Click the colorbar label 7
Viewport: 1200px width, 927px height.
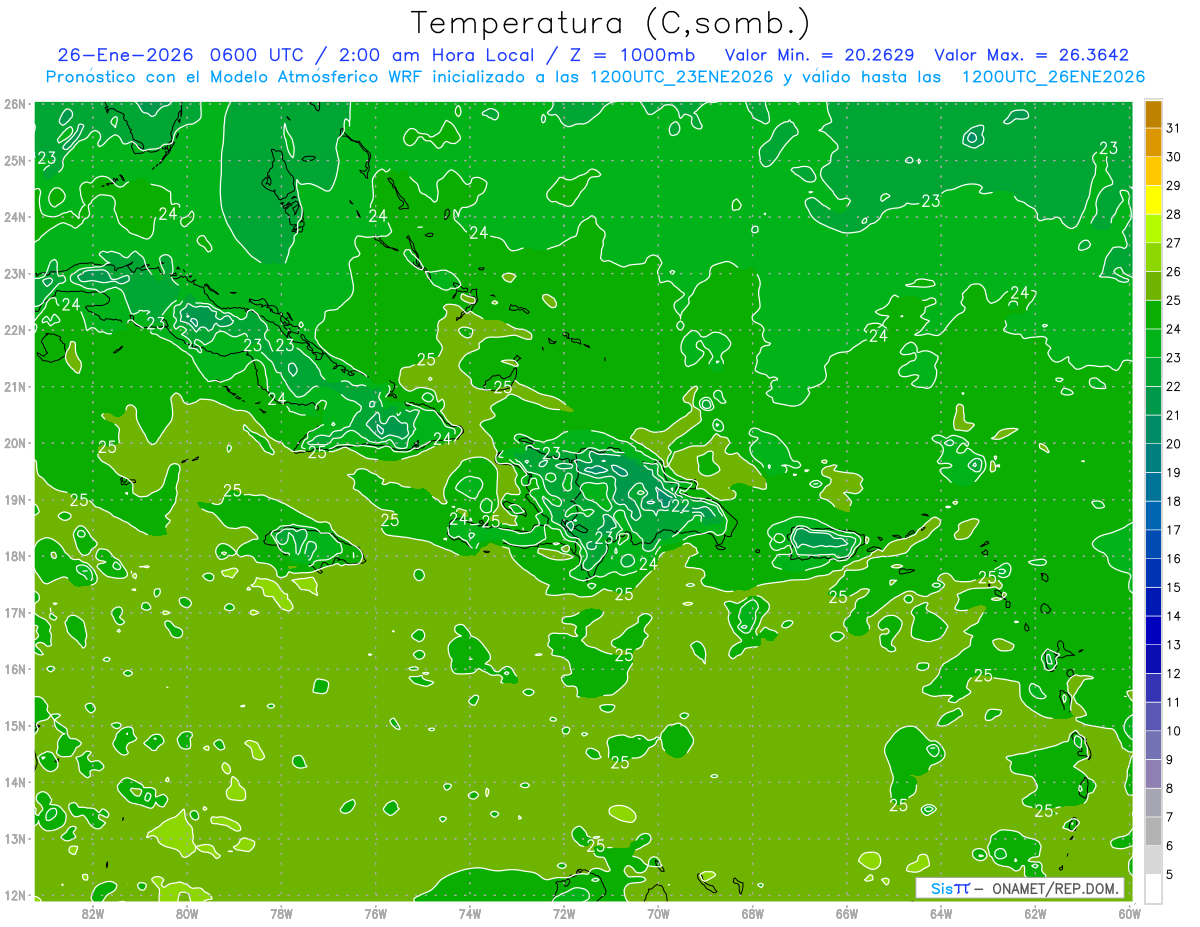click(1170, 817)
